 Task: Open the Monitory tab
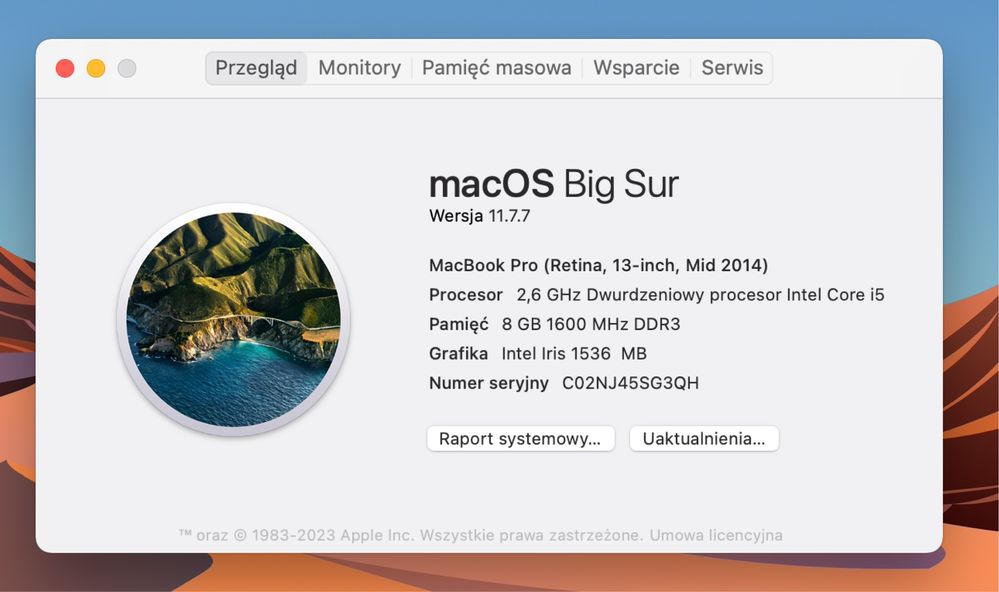pyautogui.click(x=359, y=68)
